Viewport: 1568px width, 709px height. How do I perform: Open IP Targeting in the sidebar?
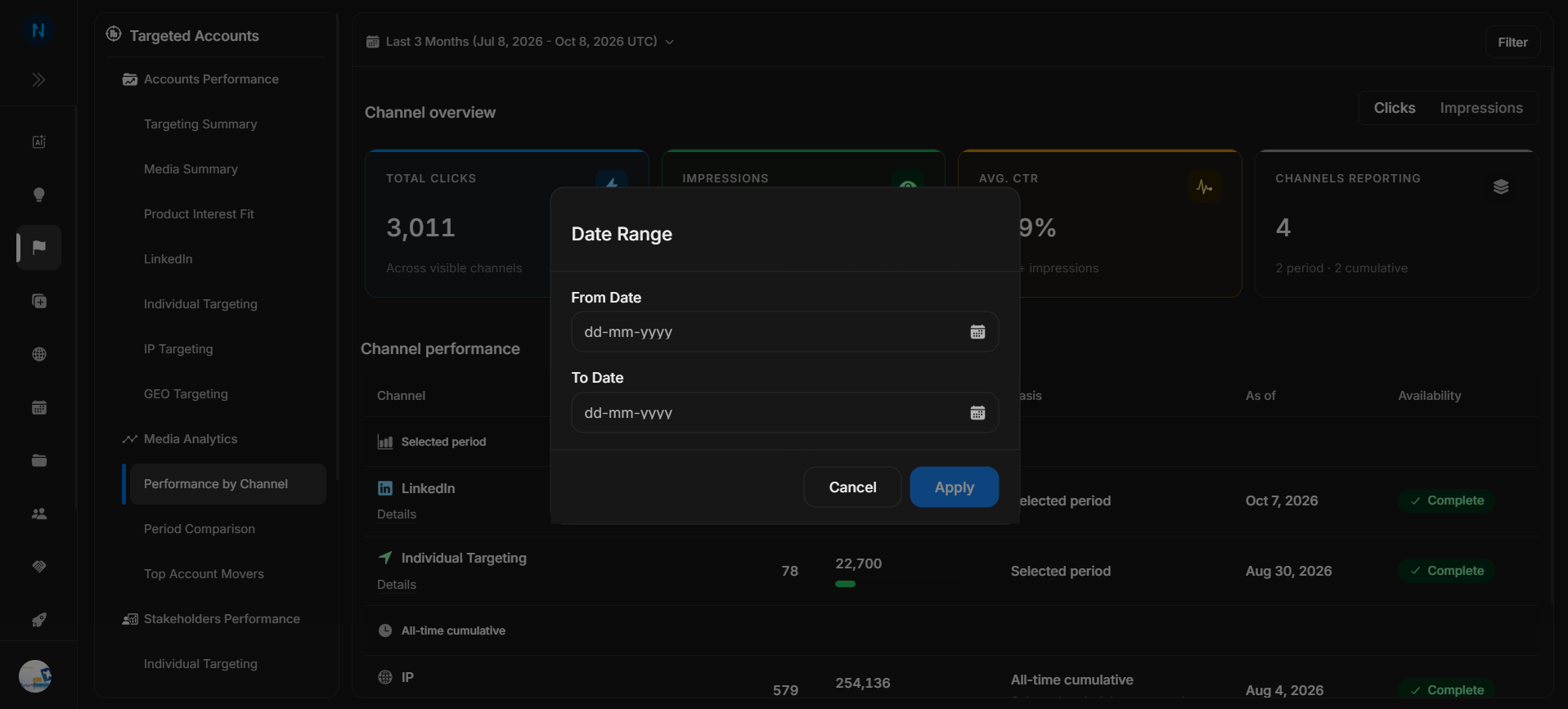click(178, 349)
